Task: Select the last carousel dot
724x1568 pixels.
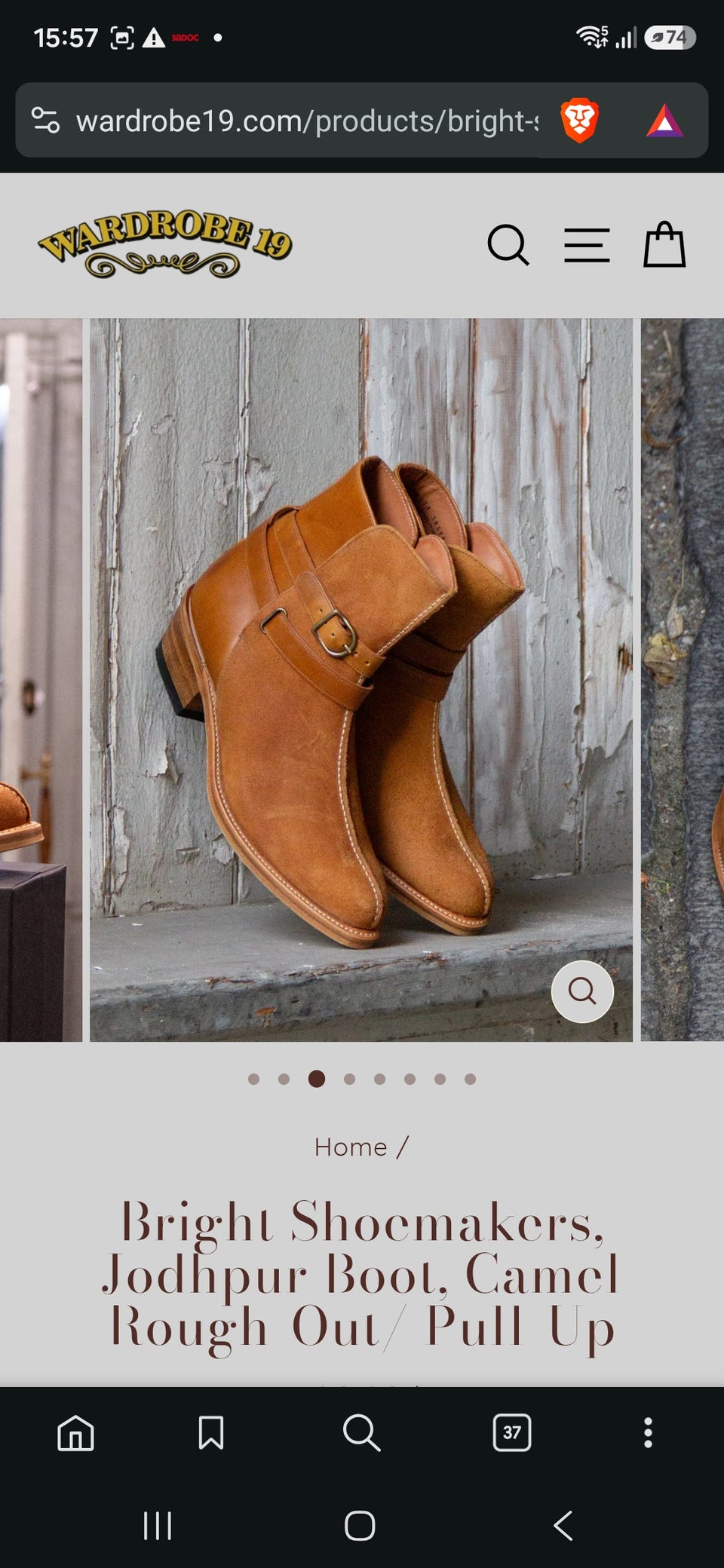Action: pos(470,1080)
